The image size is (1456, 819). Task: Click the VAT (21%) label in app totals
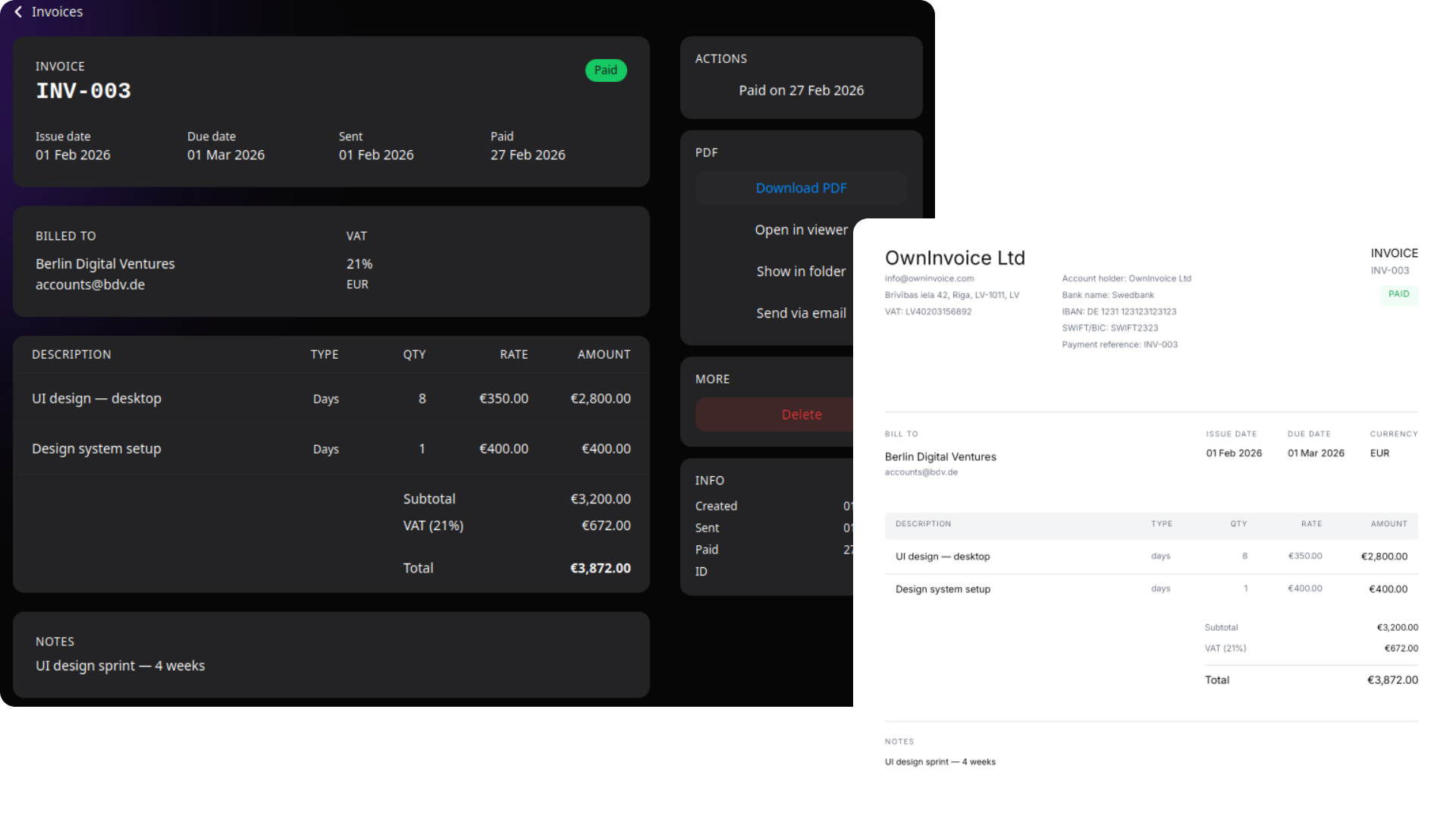coord(433,526)
